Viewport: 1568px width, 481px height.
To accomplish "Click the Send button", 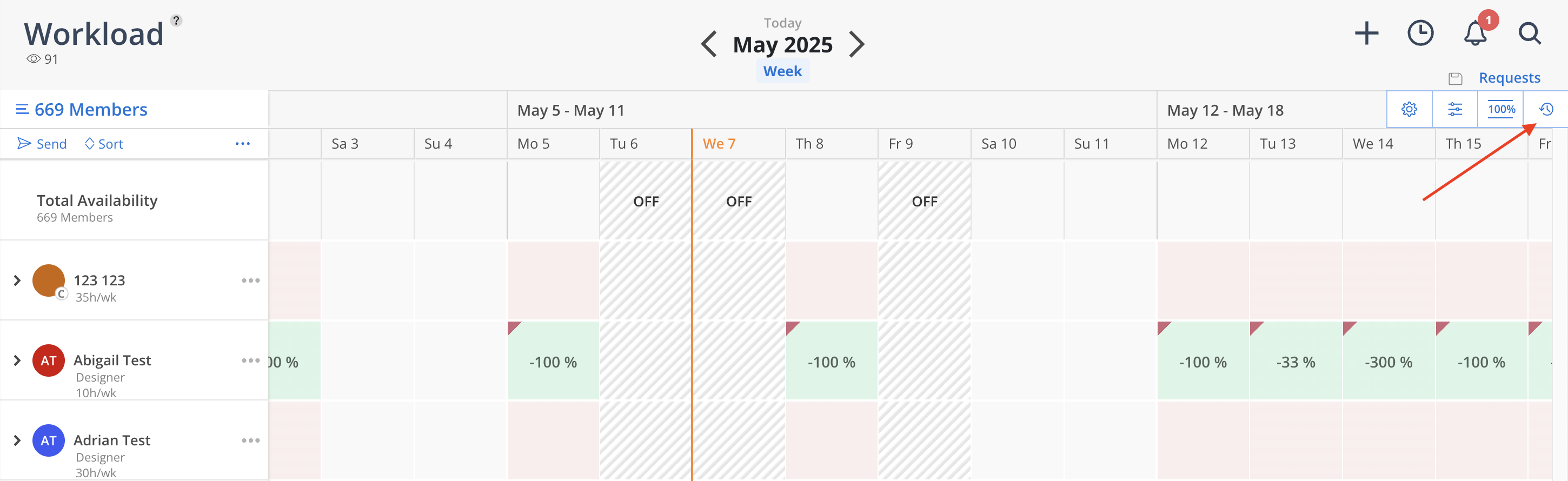I will 42,144.
